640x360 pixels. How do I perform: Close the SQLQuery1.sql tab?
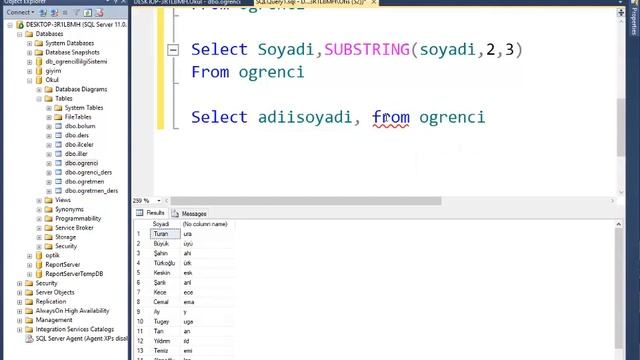click(373, 2)
